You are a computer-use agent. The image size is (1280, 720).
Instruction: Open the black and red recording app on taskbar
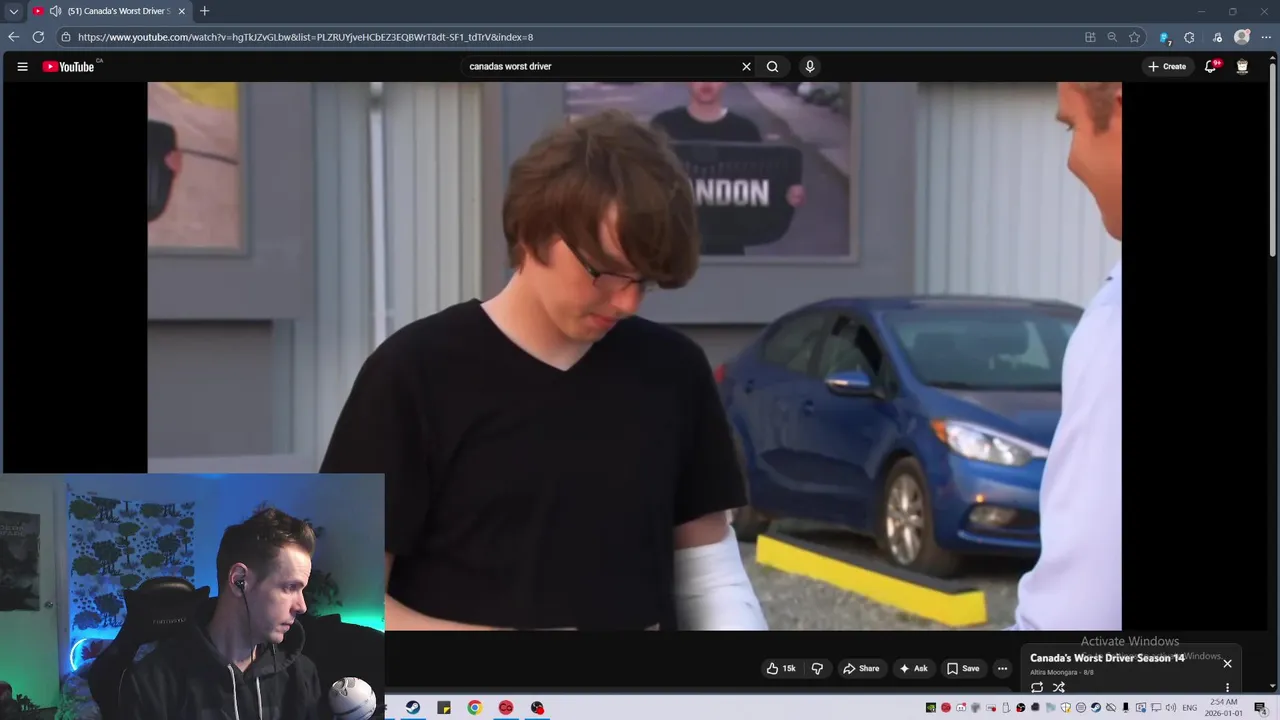click(537, 708)
